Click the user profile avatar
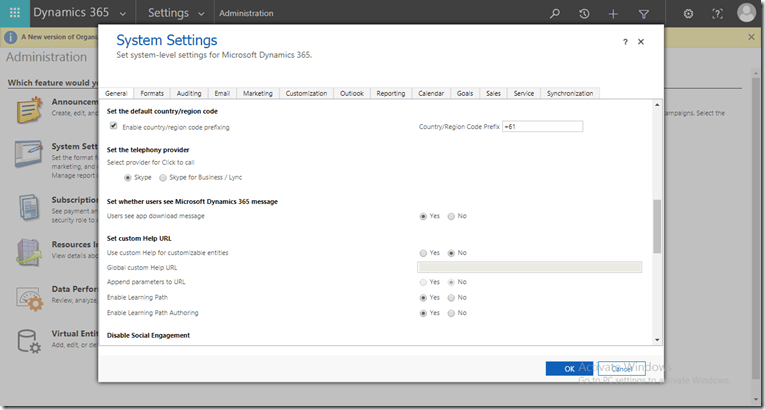765x410 pixels. [x=746, y=13]
